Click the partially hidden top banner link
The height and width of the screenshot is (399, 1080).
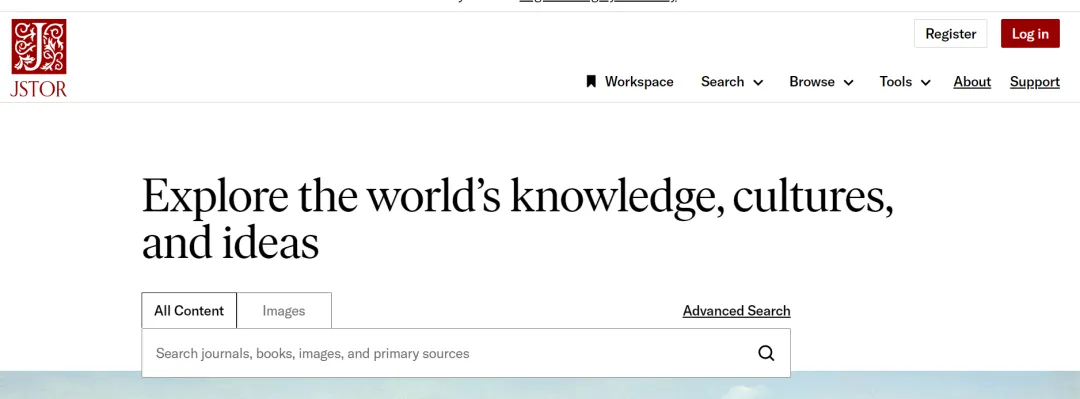pyautogui.click(x=598, y=1)
